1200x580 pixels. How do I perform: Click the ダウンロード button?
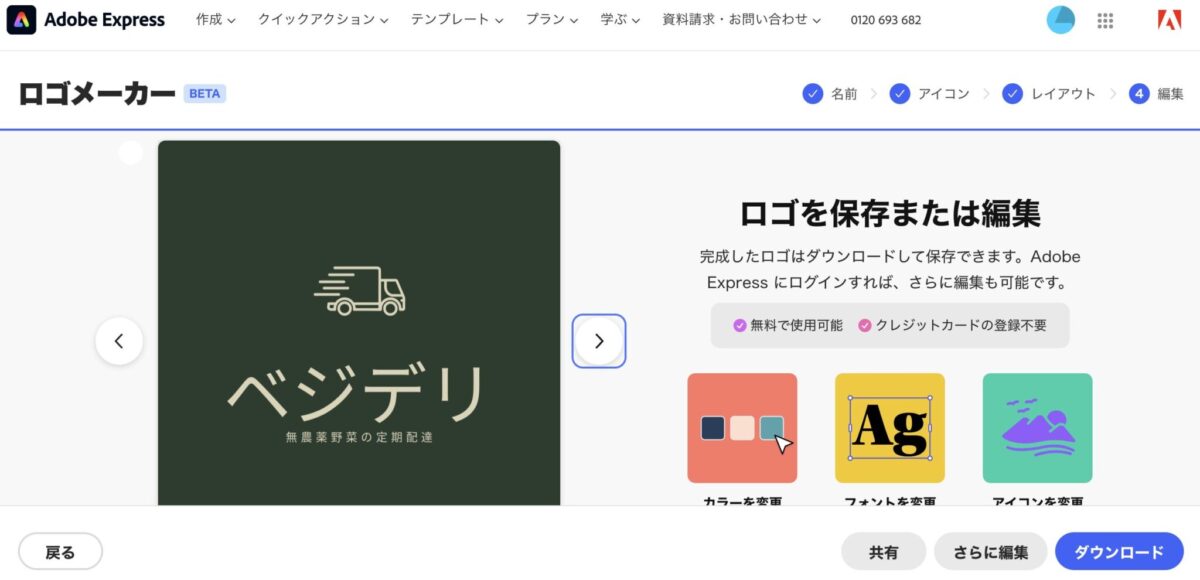point(1119,552)
